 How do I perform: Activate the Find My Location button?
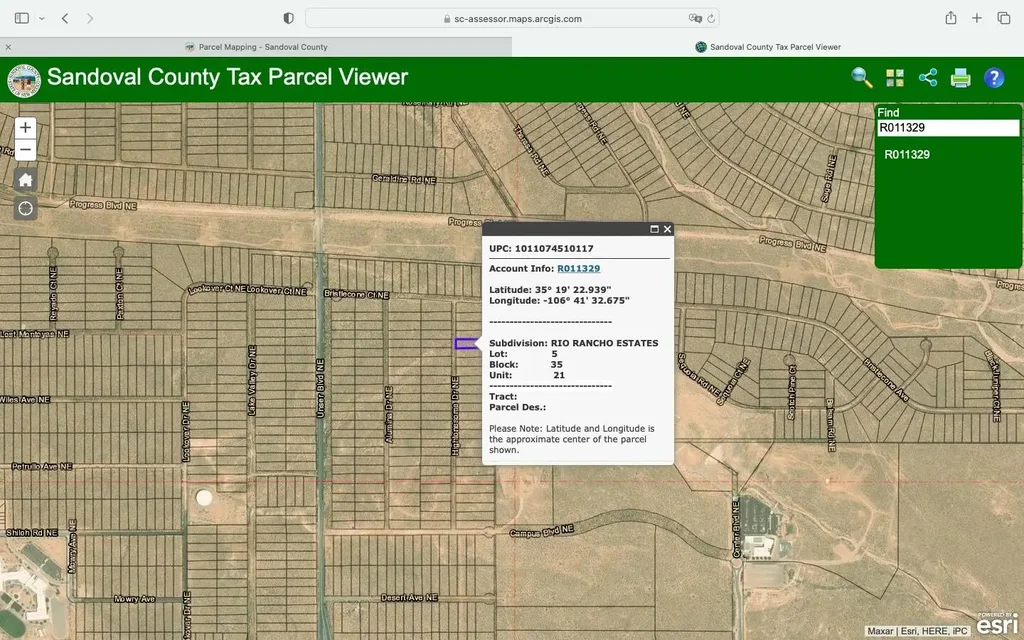tap(26, 208)
